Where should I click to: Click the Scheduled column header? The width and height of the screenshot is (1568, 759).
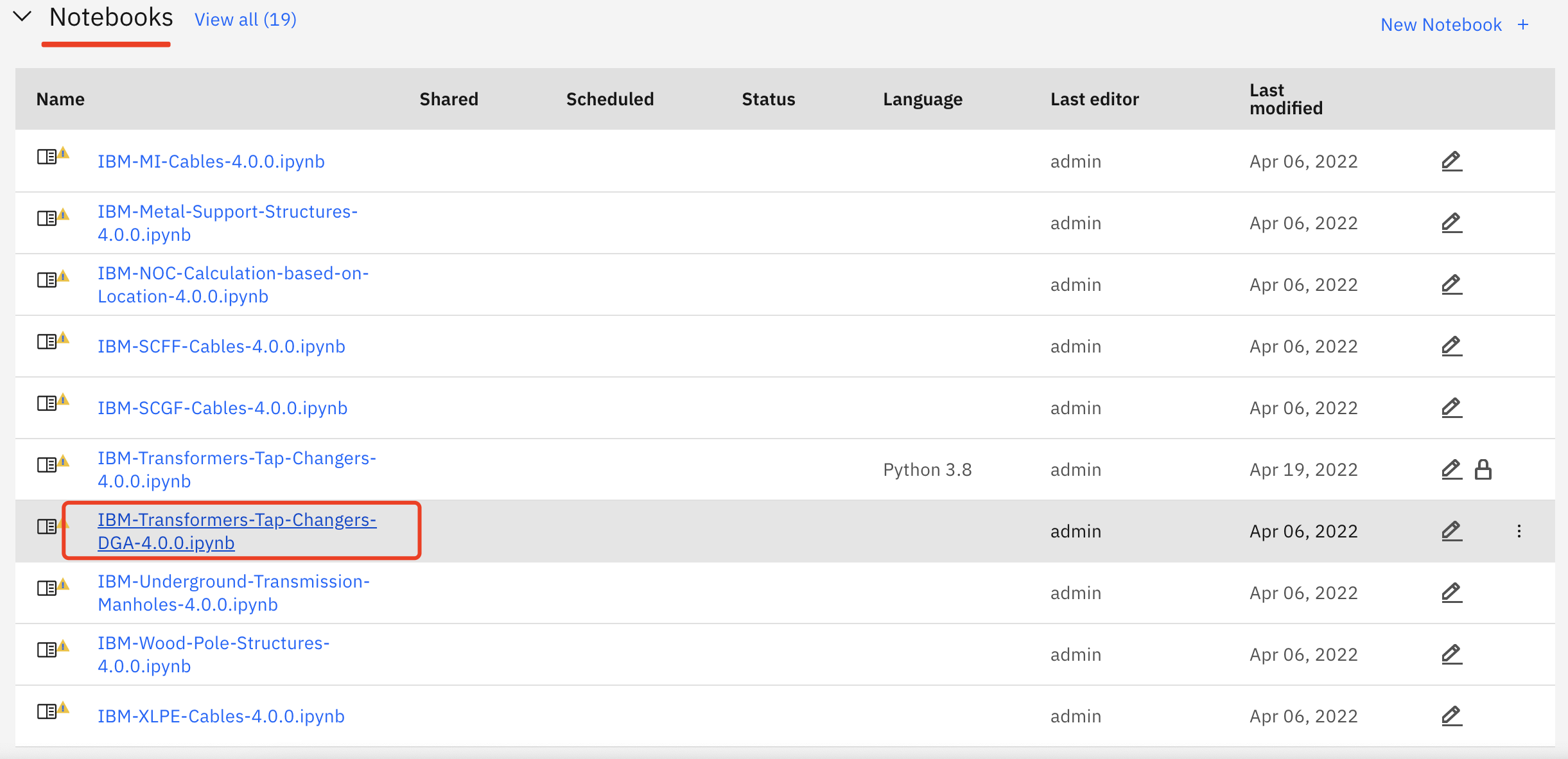pyautogui.click(x=610, y=99)
